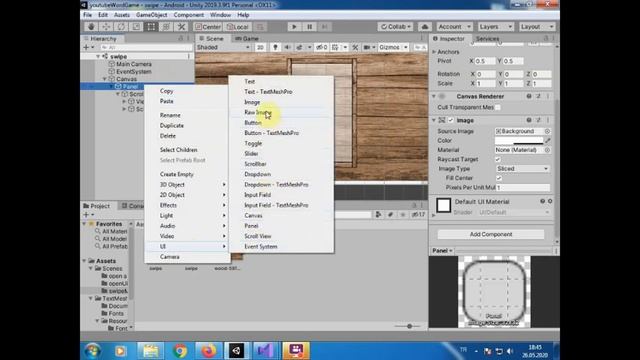The image size is (640, 360).
Task: Click the Step frame button
Action: [324, 27]
